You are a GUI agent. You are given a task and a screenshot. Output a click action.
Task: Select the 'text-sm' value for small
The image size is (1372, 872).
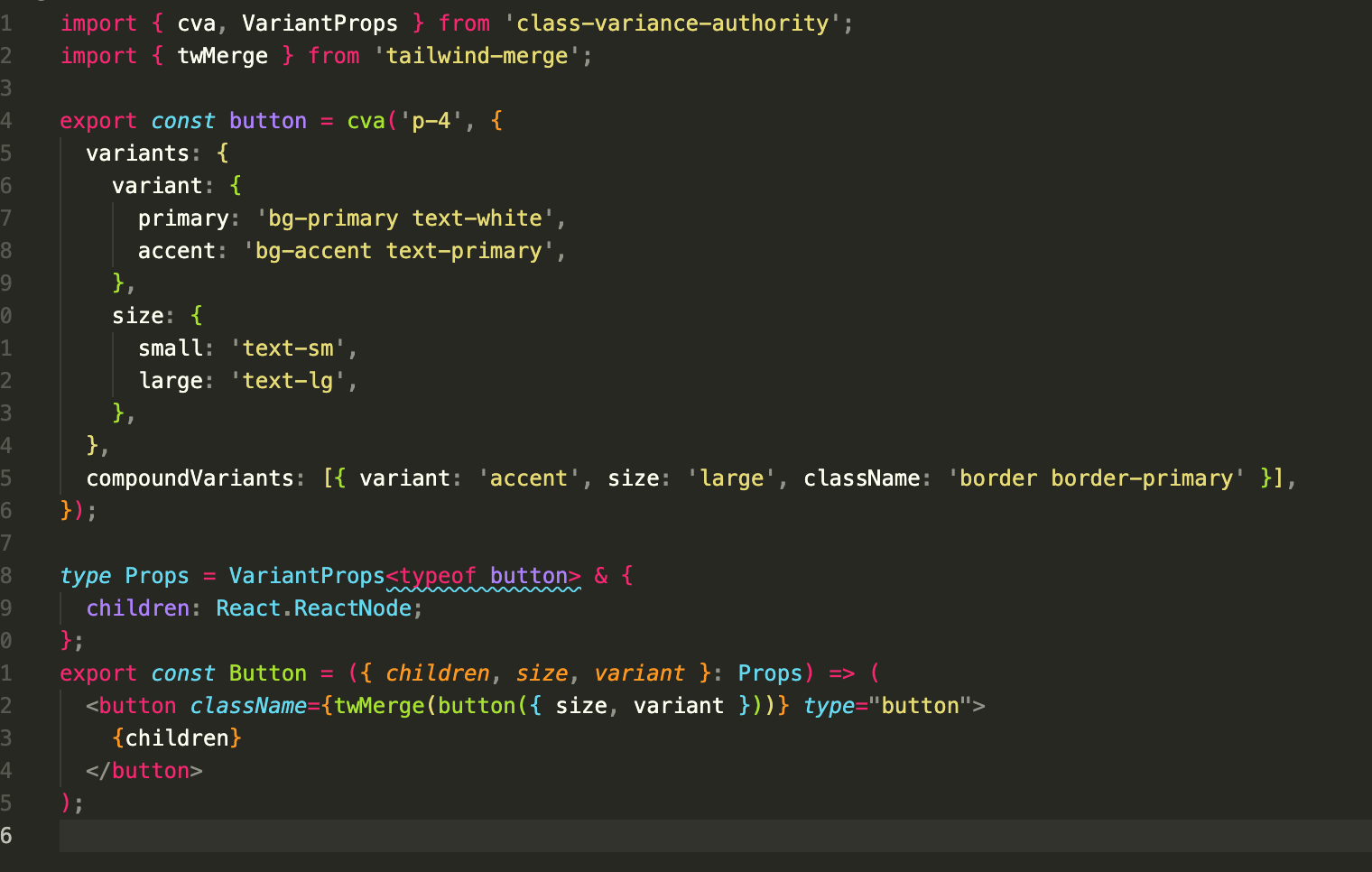pos(287,348)
